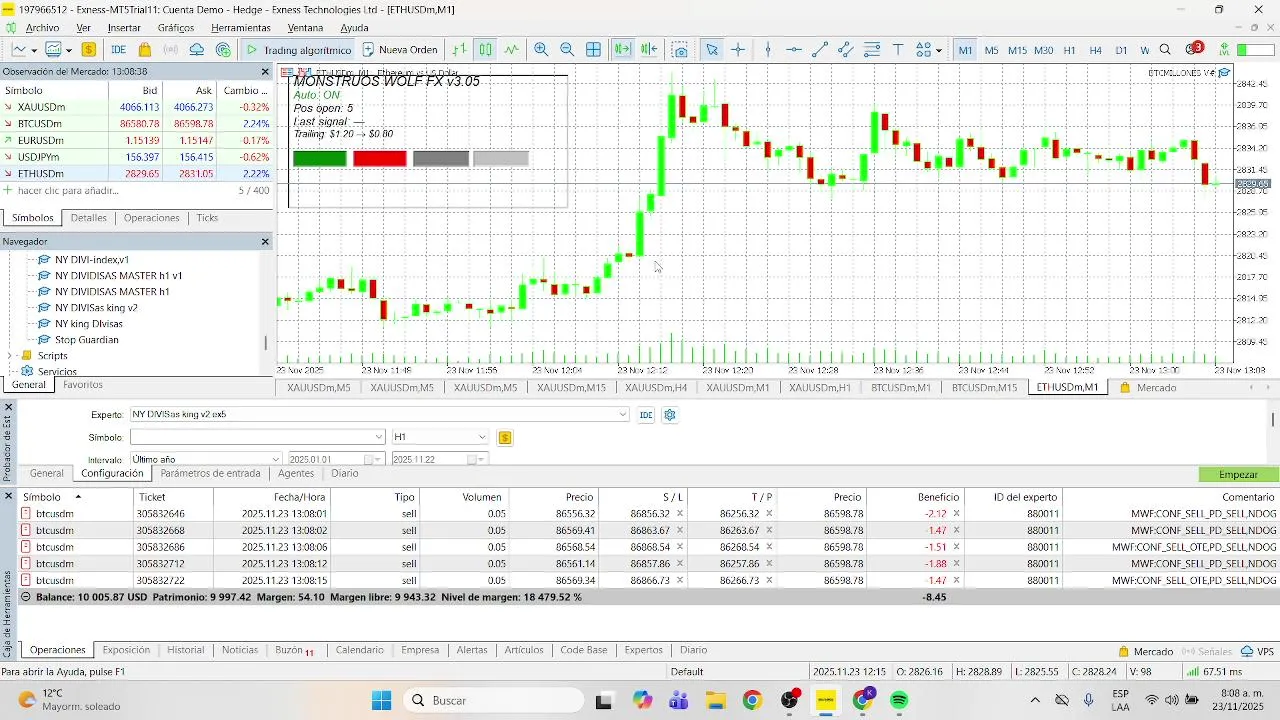Viewport: 1280px width, 720px height.
Task: Select the horizontal line drawing tool
Action: [x=794, y=49]
